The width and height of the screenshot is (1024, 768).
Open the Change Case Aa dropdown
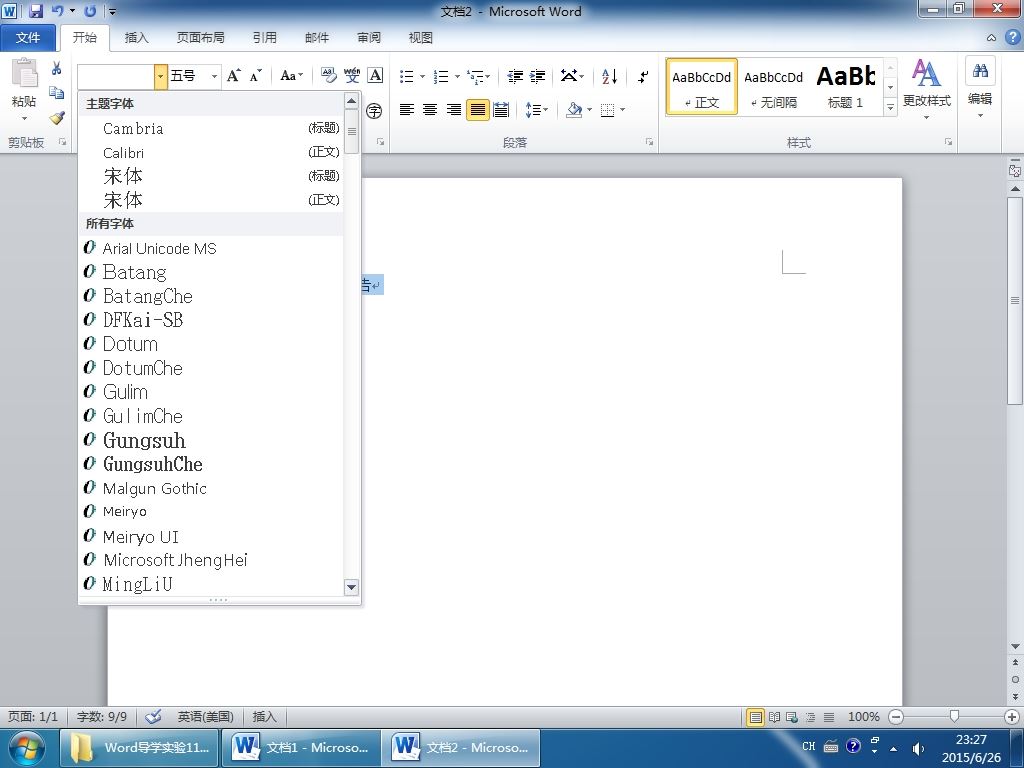291,76
